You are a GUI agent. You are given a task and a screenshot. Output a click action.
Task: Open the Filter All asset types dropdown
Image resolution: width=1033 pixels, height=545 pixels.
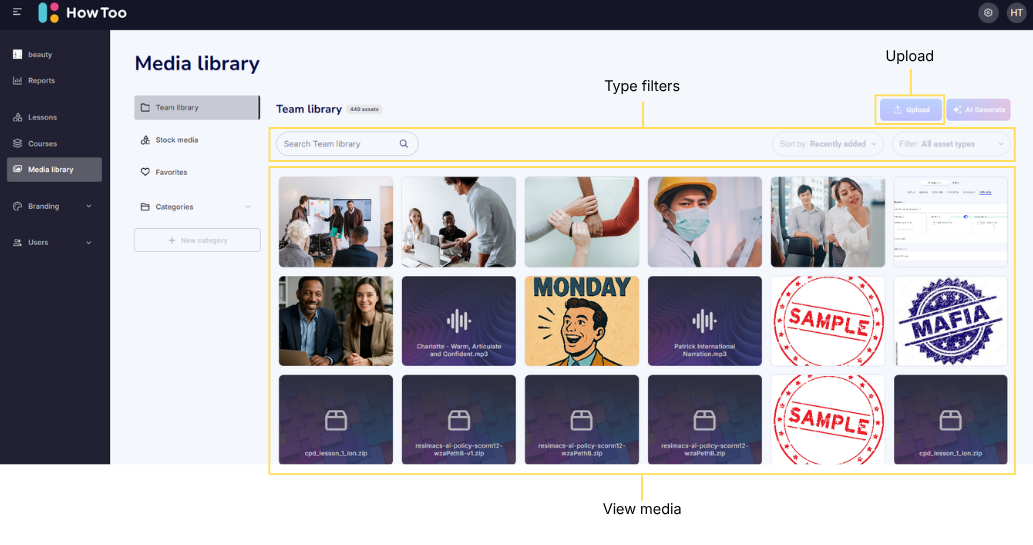(951, 144)
